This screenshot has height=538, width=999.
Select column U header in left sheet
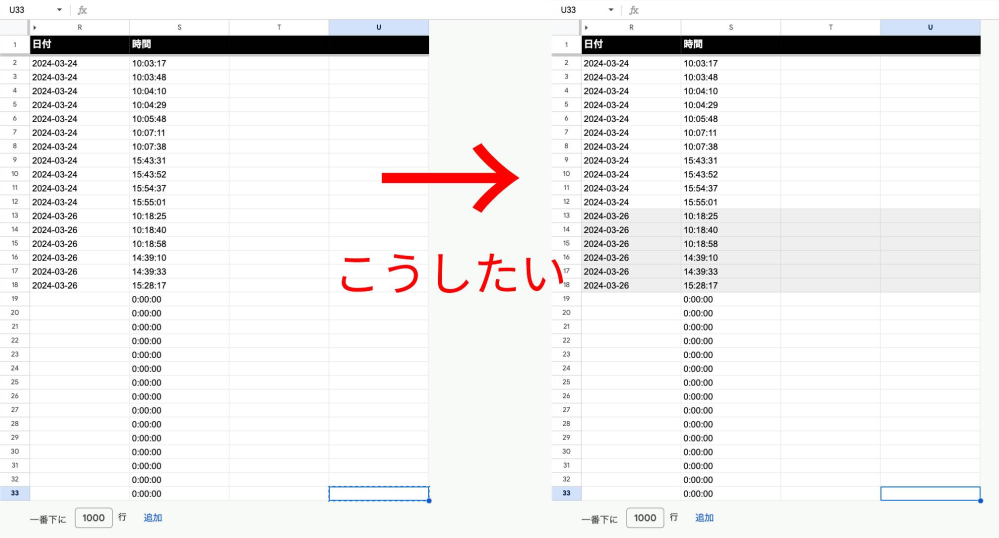coord(378,27)
